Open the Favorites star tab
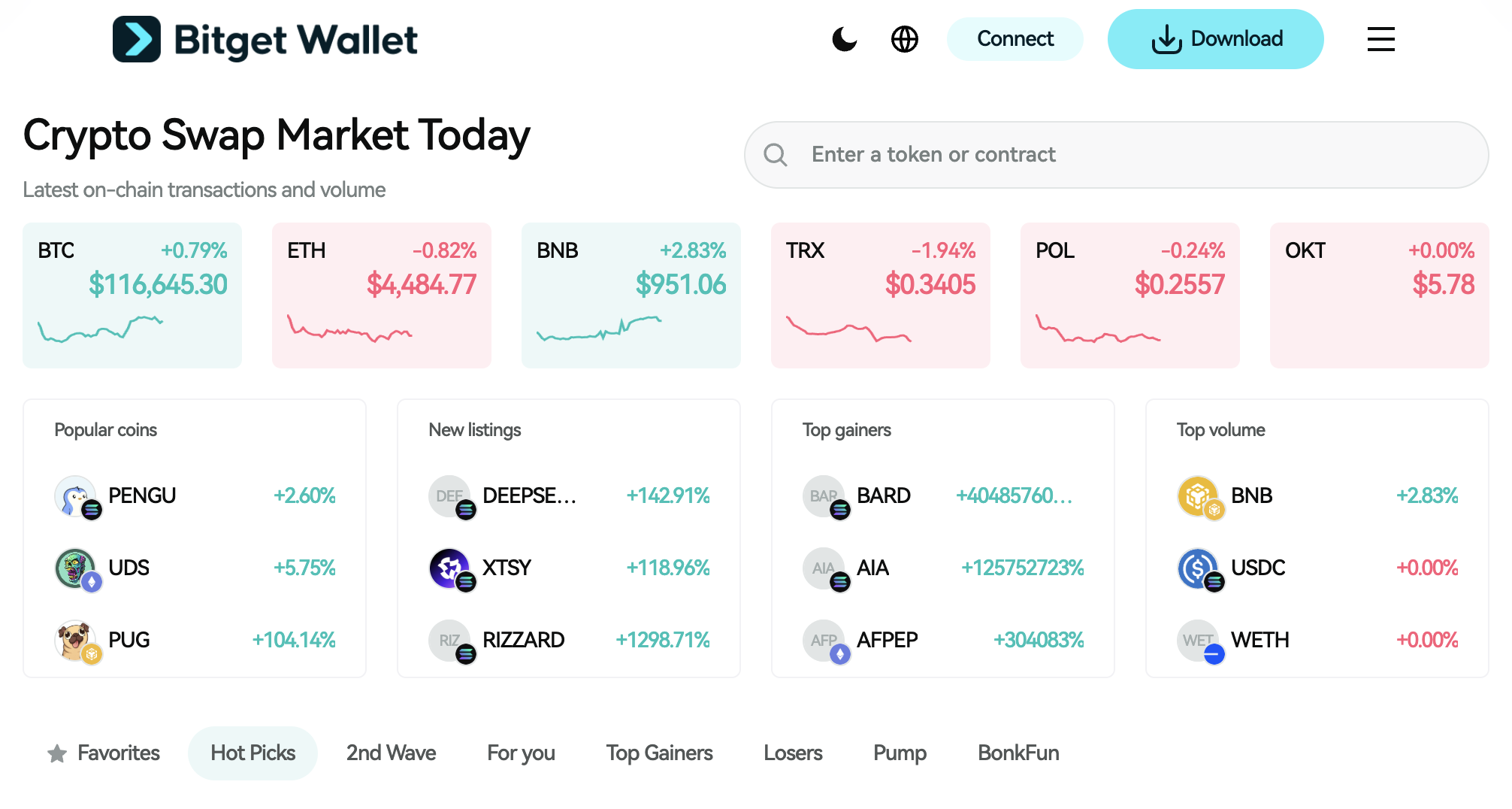Viewport: 1512px width, 809px height. [x=104, y=753]
